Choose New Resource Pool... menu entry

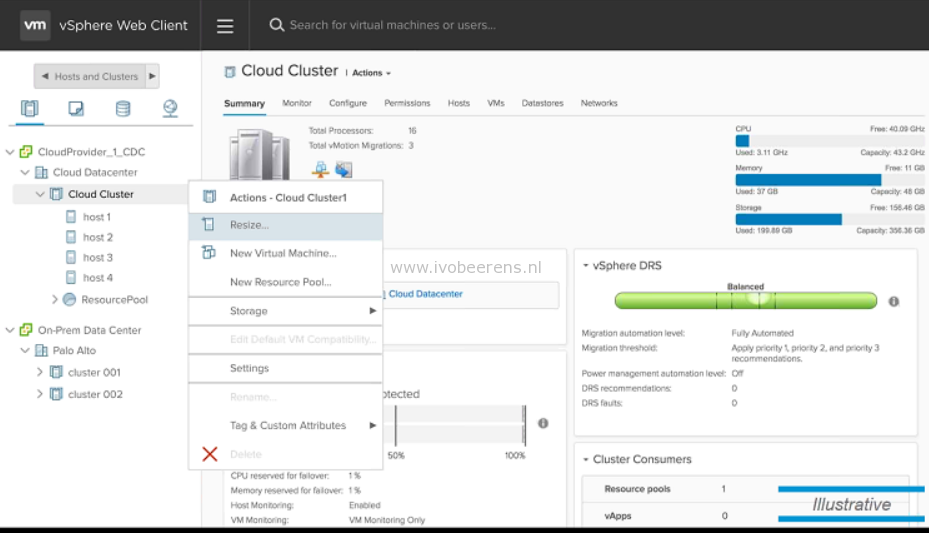point(286,282)
